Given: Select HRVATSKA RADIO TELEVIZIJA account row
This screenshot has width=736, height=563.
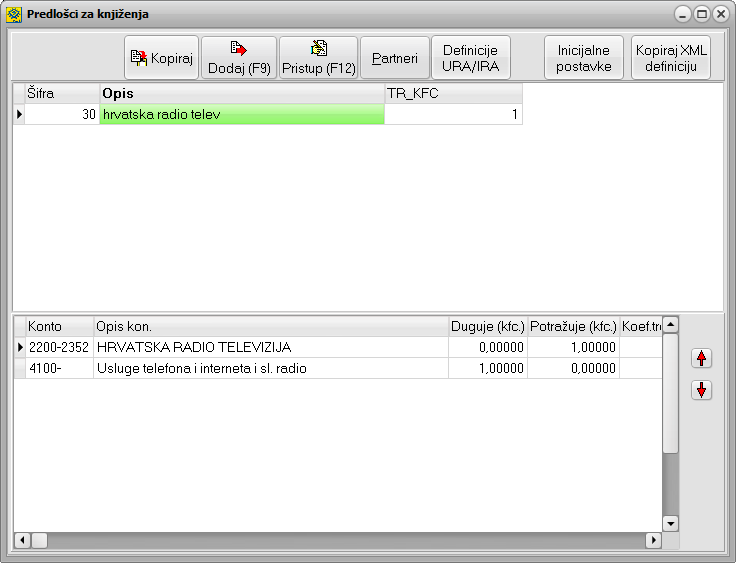Looking at the screenshot, I should coord(270,347).
